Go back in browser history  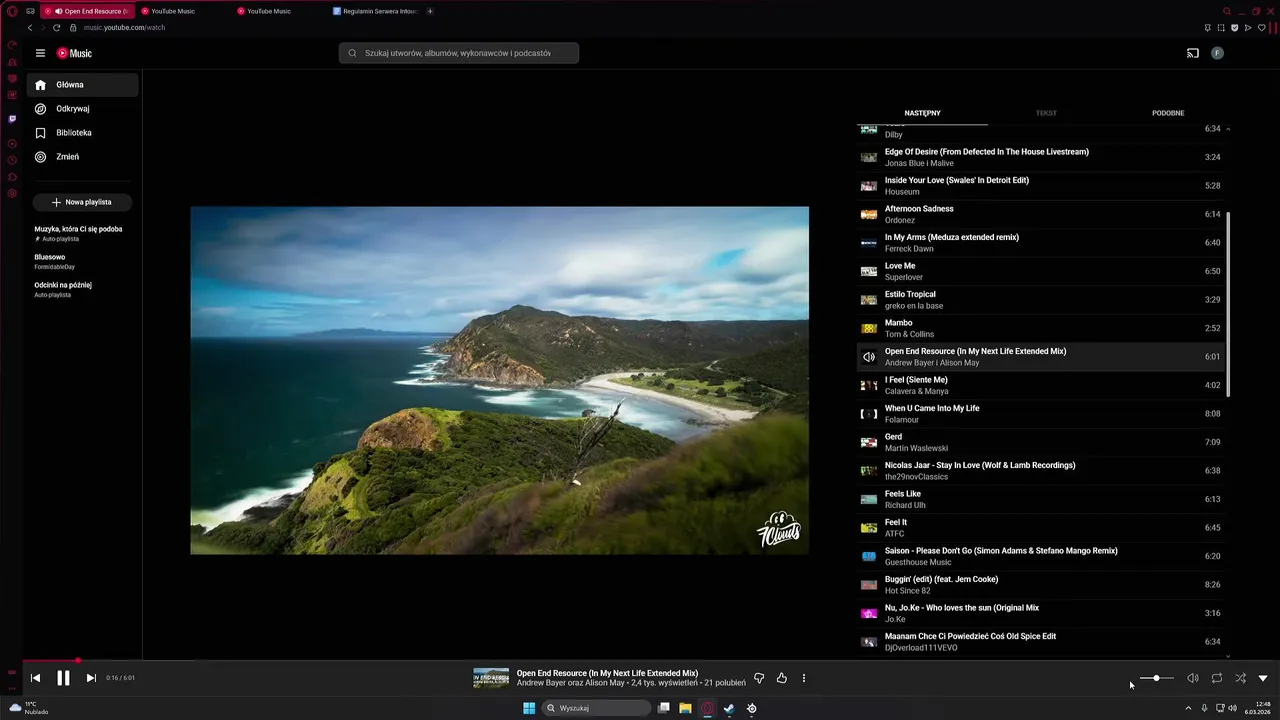30,28
